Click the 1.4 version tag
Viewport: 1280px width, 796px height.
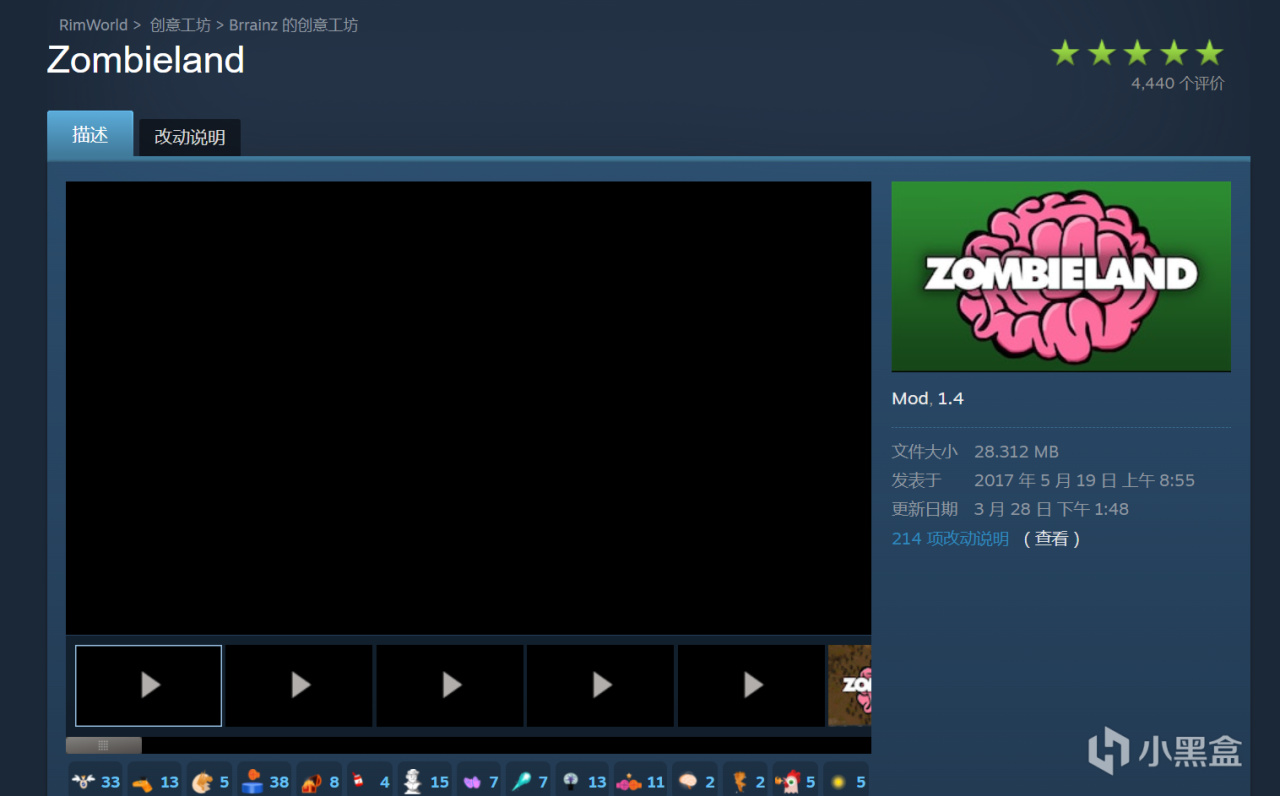coord(951,398)
